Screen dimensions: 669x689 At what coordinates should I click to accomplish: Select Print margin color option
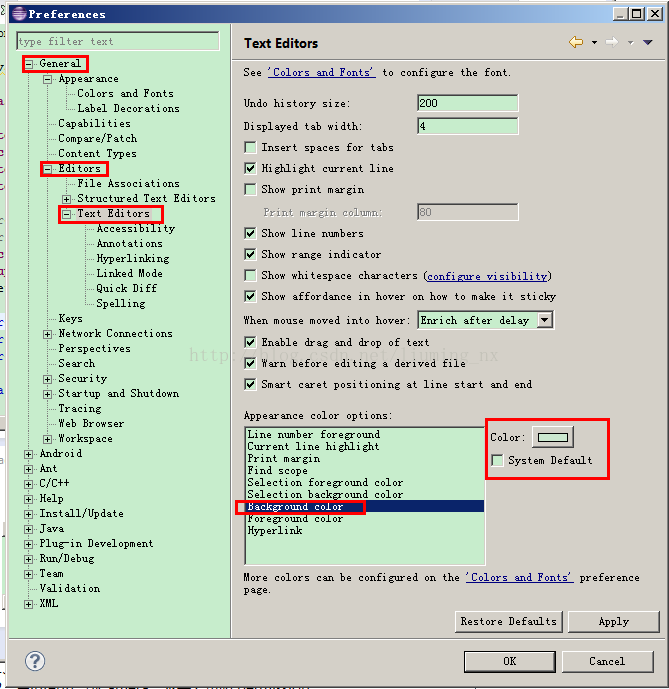coord(284,458)
